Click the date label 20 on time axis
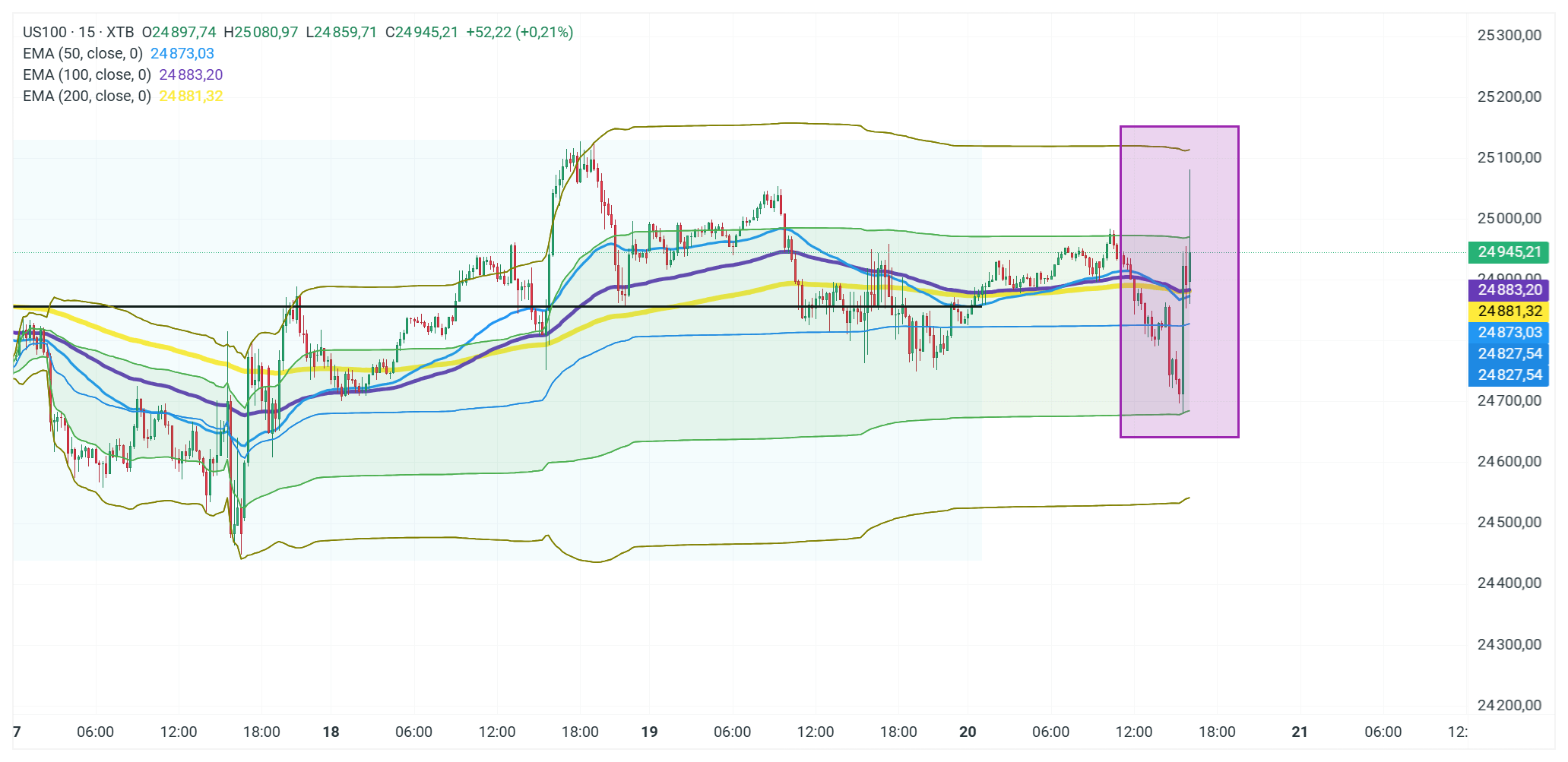Screen dimensions: 1568x762 click(968, 732)
